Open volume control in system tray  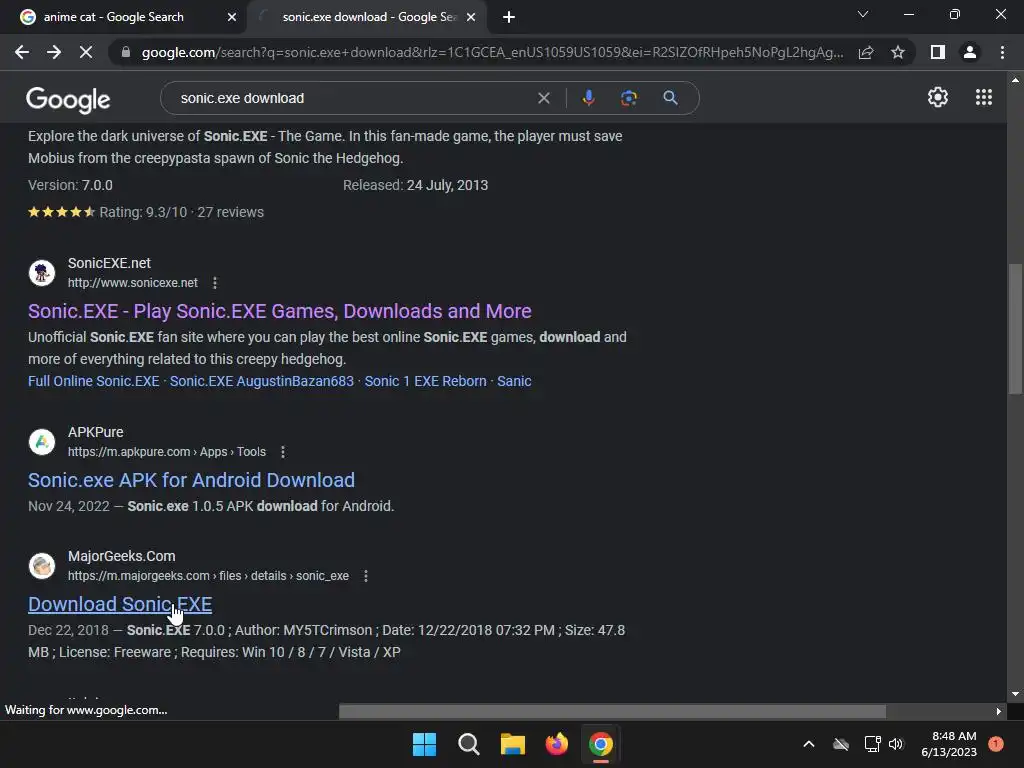click(896, 744)
